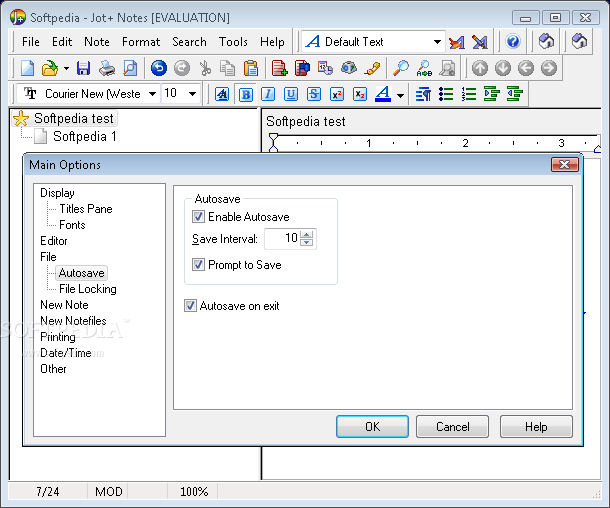Select Printing in options tree

(x=58, y=337)
